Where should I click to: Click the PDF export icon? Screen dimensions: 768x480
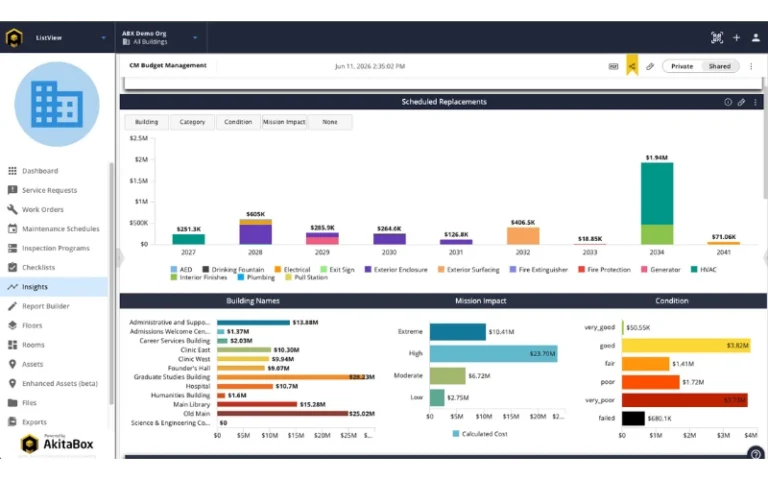pos(613,66)
